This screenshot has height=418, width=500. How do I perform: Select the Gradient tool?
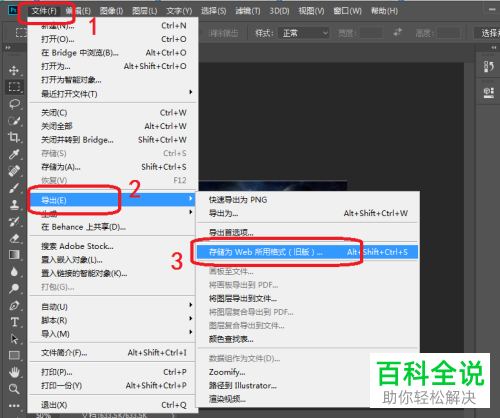[x=14, y=255]
